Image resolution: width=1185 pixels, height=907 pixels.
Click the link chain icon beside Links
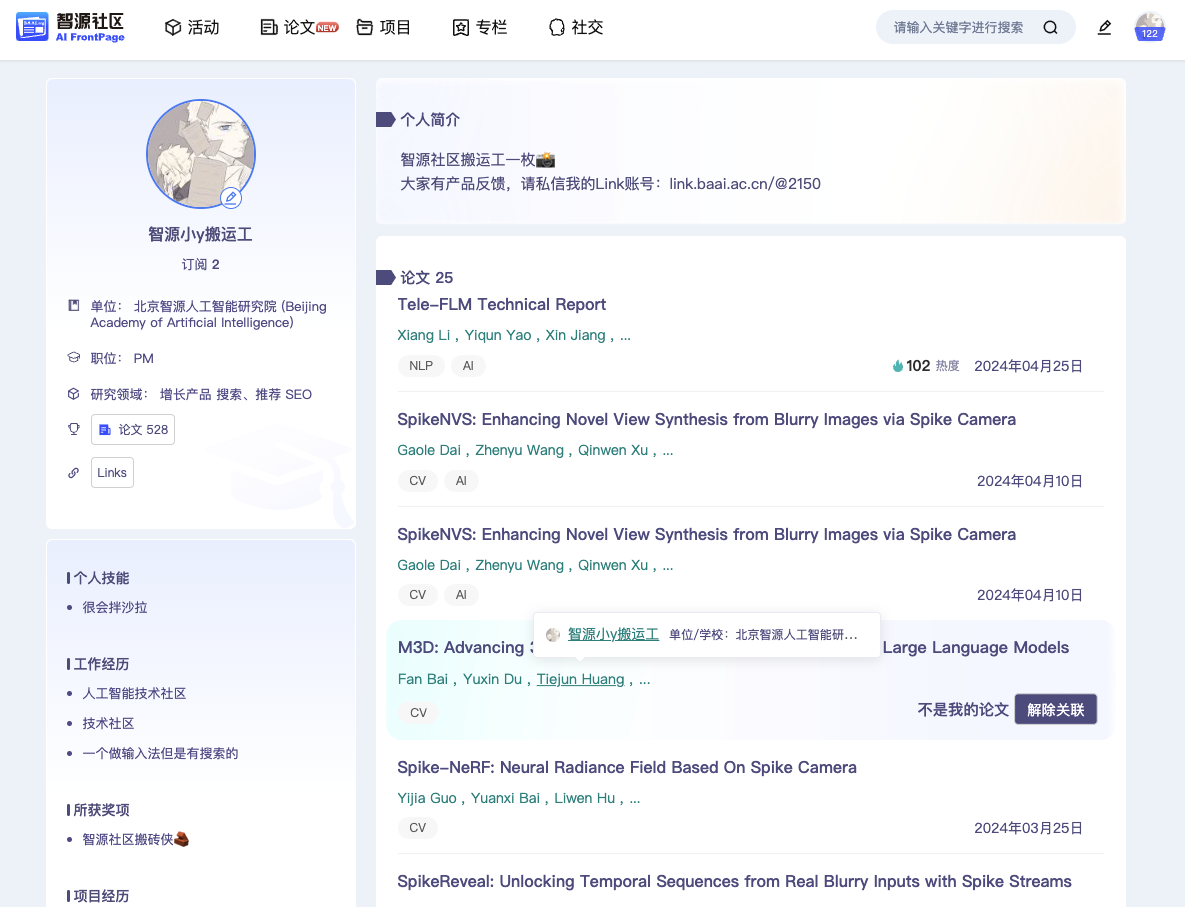pyautogui.click(x=73, y=473)
